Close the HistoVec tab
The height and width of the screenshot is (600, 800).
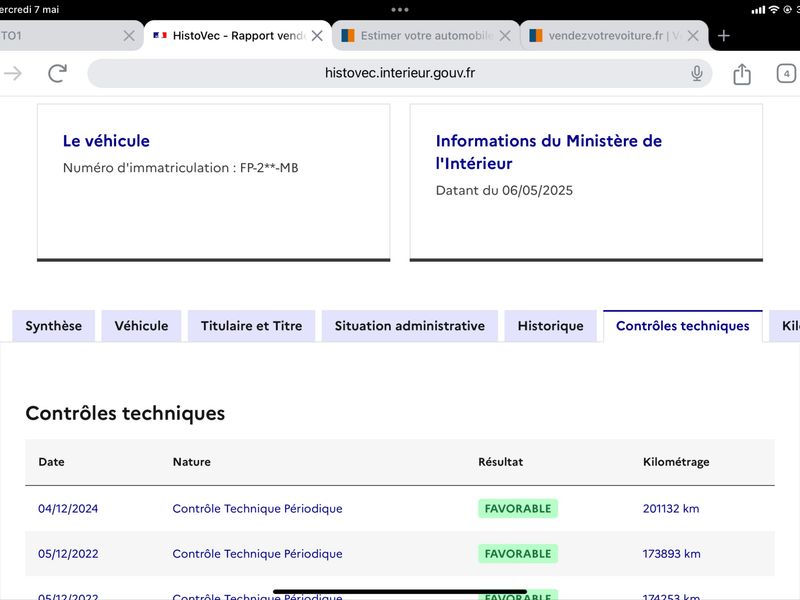click(317, 36)
